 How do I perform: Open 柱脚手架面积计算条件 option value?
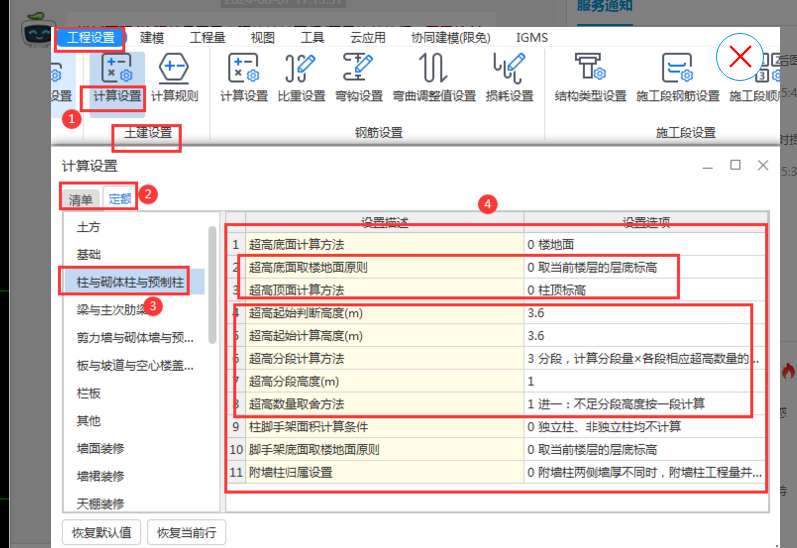[x=645, y=427]
